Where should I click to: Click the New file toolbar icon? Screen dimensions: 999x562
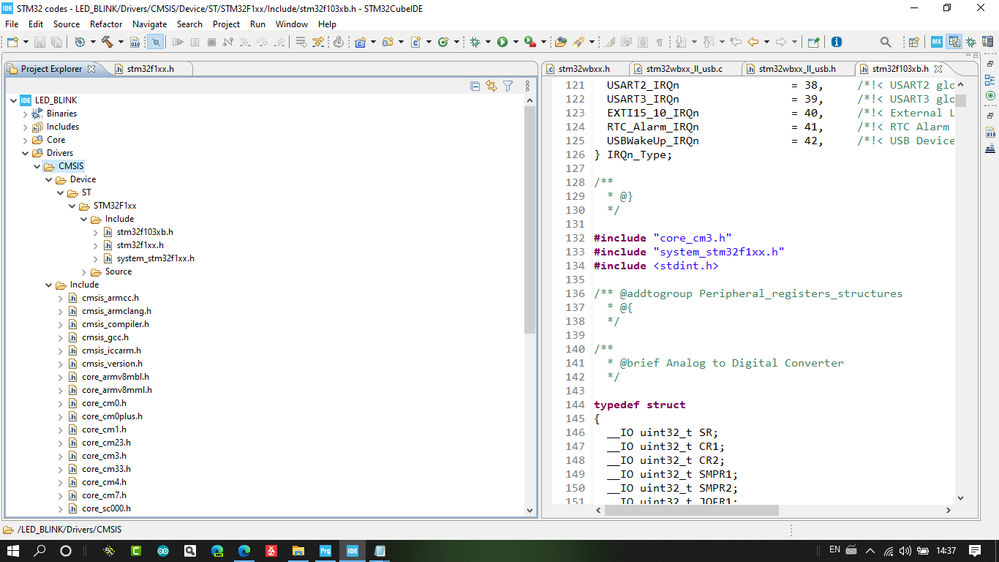(13, 42)
